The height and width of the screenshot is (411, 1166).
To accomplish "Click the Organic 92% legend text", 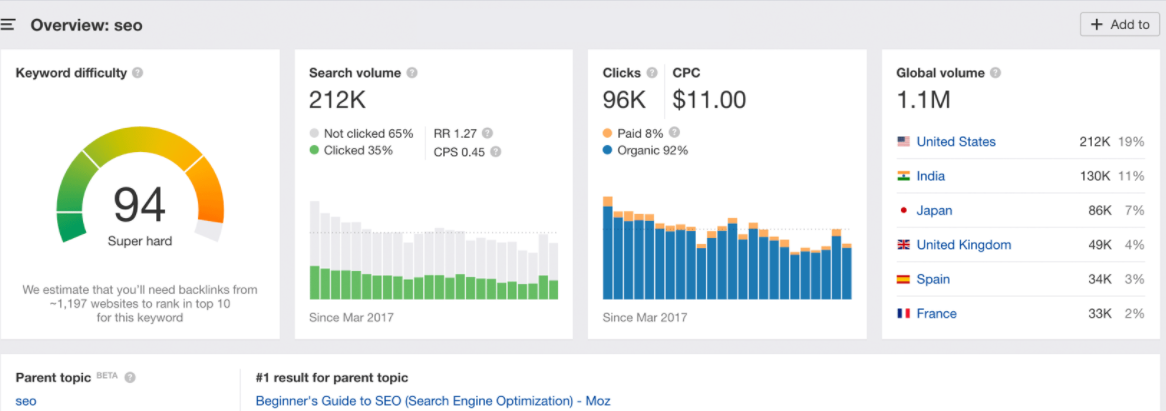I will (652, 150).
